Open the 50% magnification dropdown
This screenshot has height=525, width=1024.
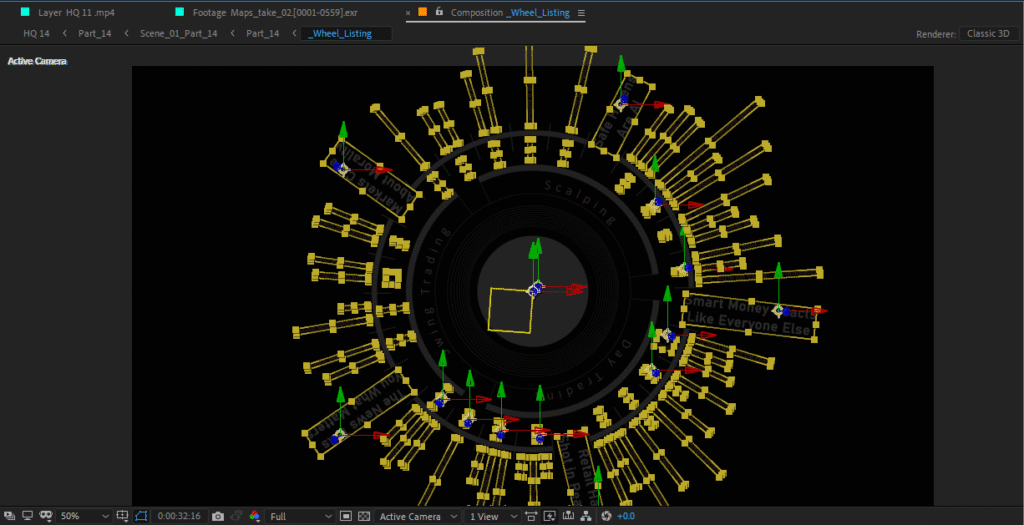(x=84, y=517)
